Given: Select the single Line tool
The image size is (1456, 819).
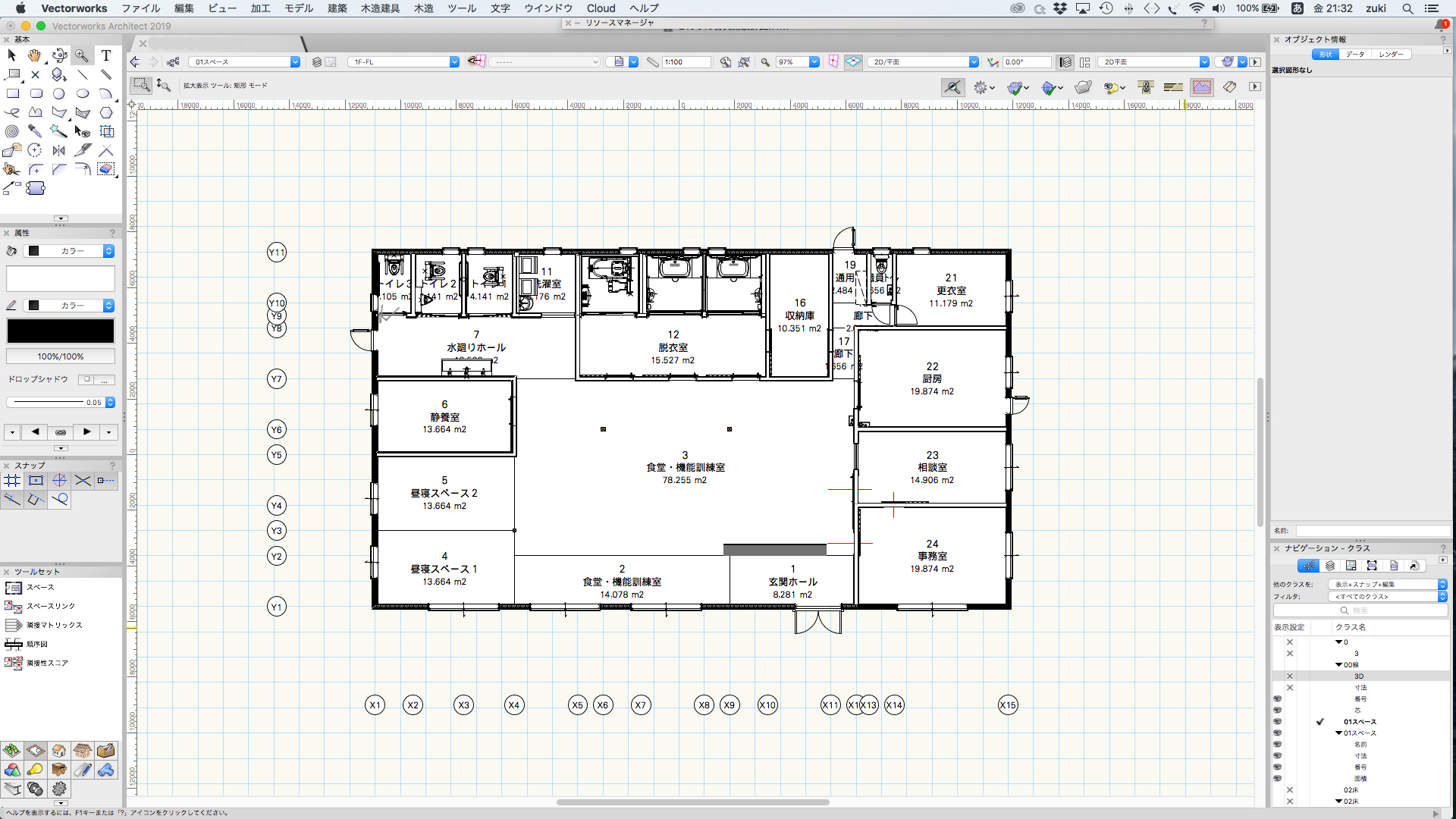Looking at the screenshot, I should [x=82, y=74].
